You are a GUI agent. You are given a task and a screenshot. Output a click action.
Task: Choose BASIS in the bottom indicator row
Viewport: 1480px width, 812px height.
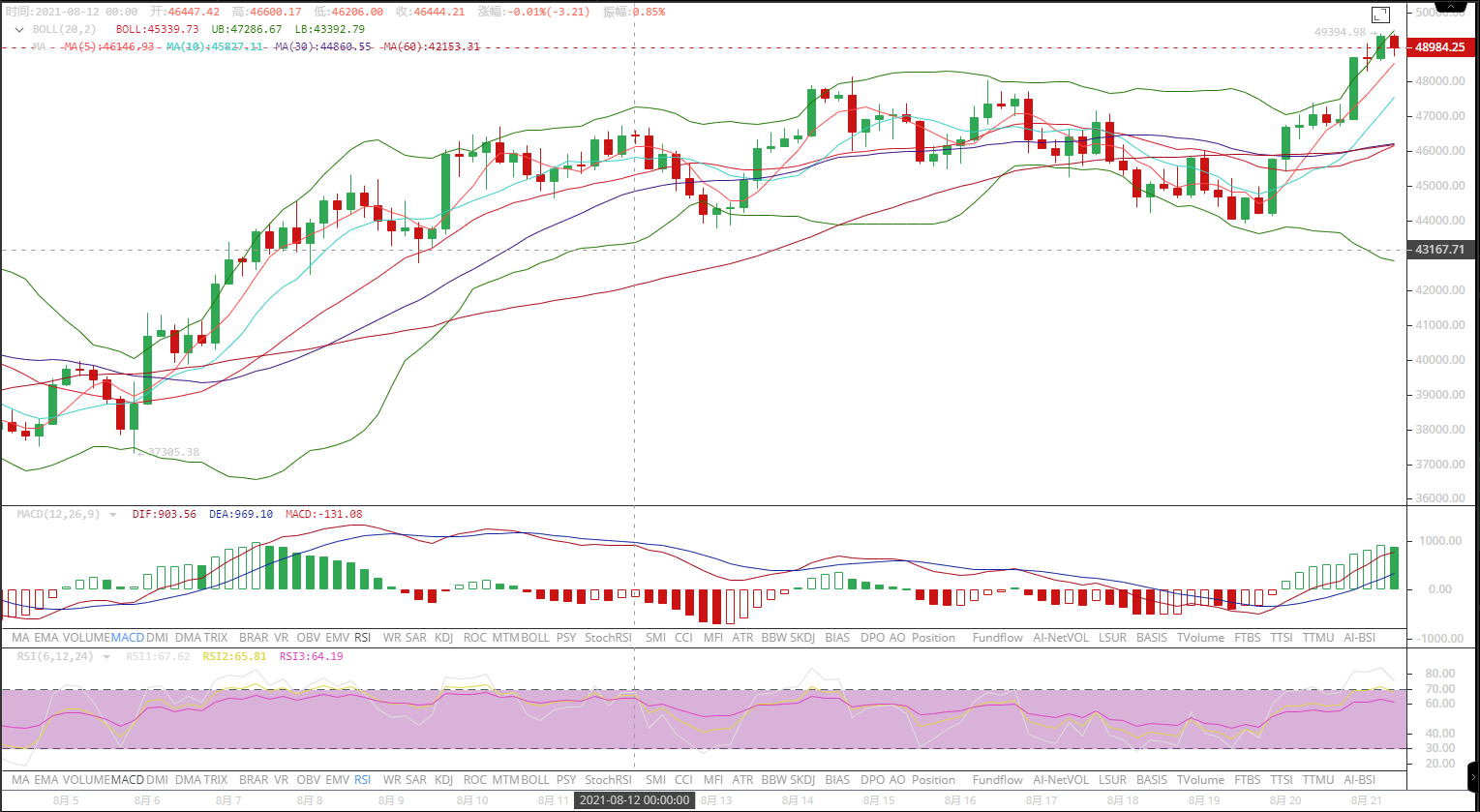tap(1152, 780)
